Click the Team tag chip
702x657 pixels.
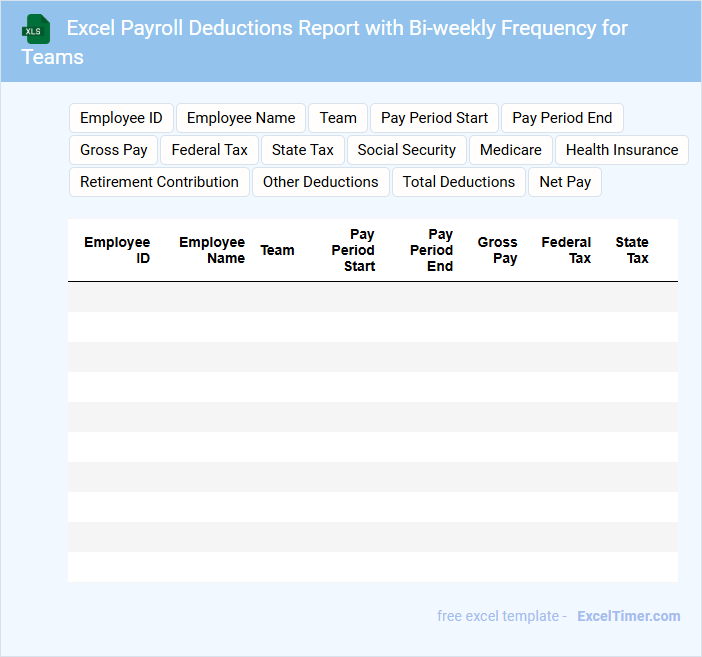coord(338,118)
